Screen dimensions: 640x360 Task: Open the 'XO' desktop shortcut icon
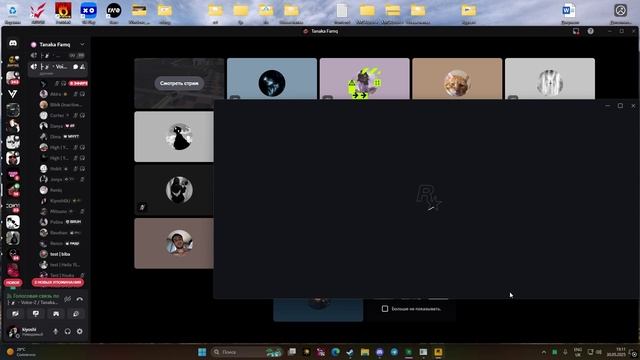(x=88, y=13)
